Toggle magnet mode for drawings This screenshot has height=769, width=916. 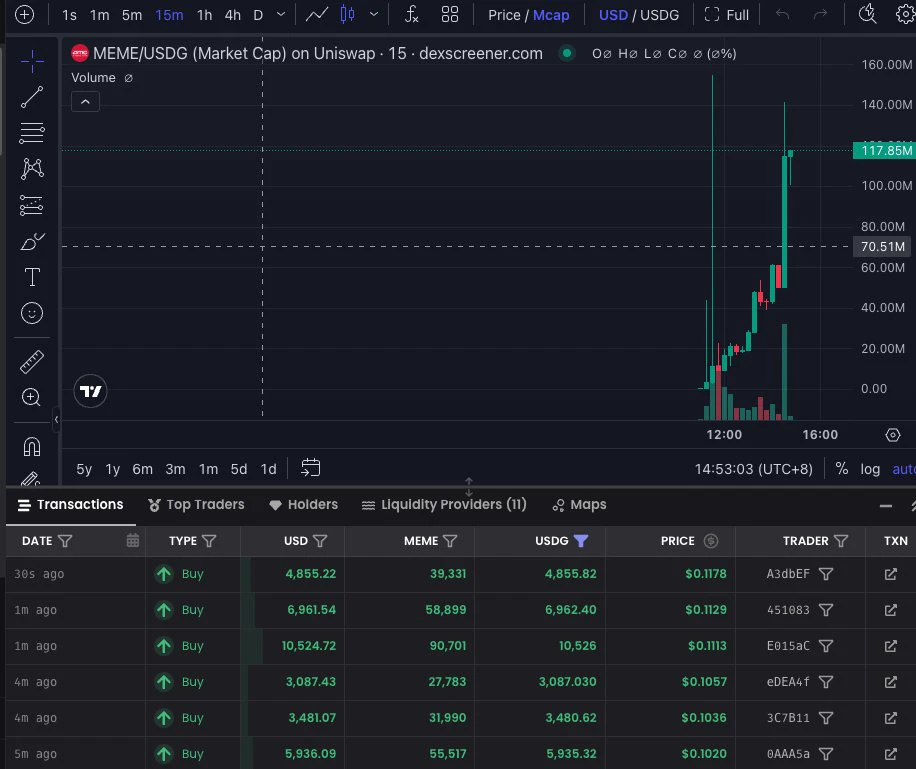[32, 446]
